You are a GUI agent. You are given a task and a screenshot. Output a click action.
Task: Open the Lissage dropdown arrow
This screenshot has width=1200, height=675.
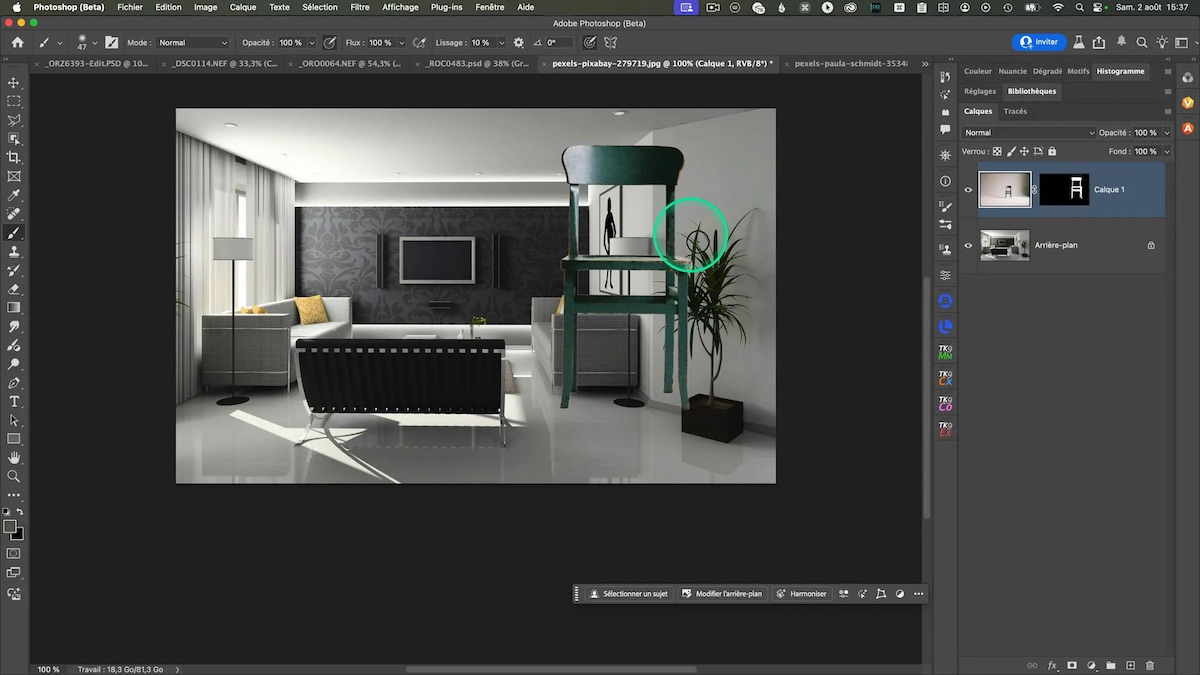click(x=500, y=43)
